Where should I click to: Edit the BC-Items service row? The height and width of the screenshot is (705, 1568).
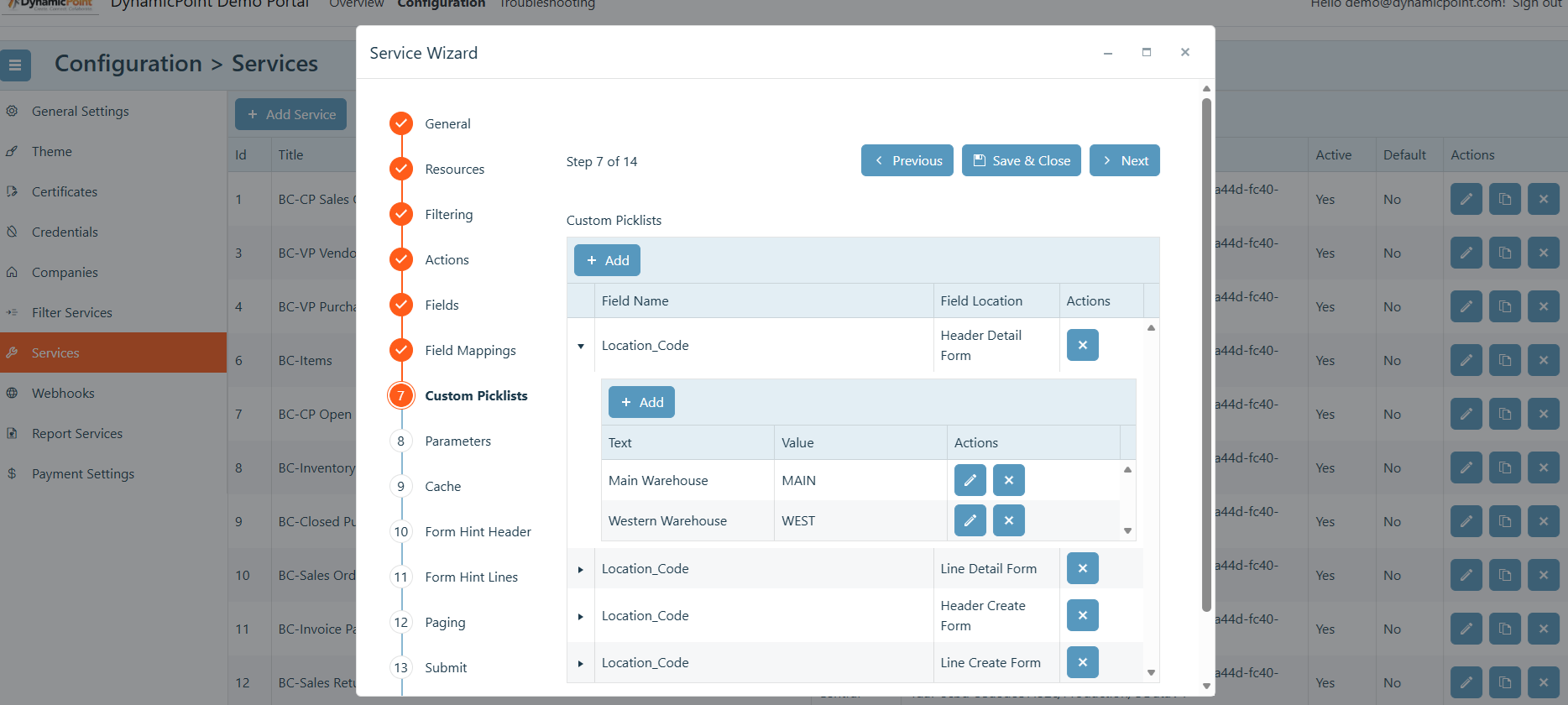(x=1466, y=360)
